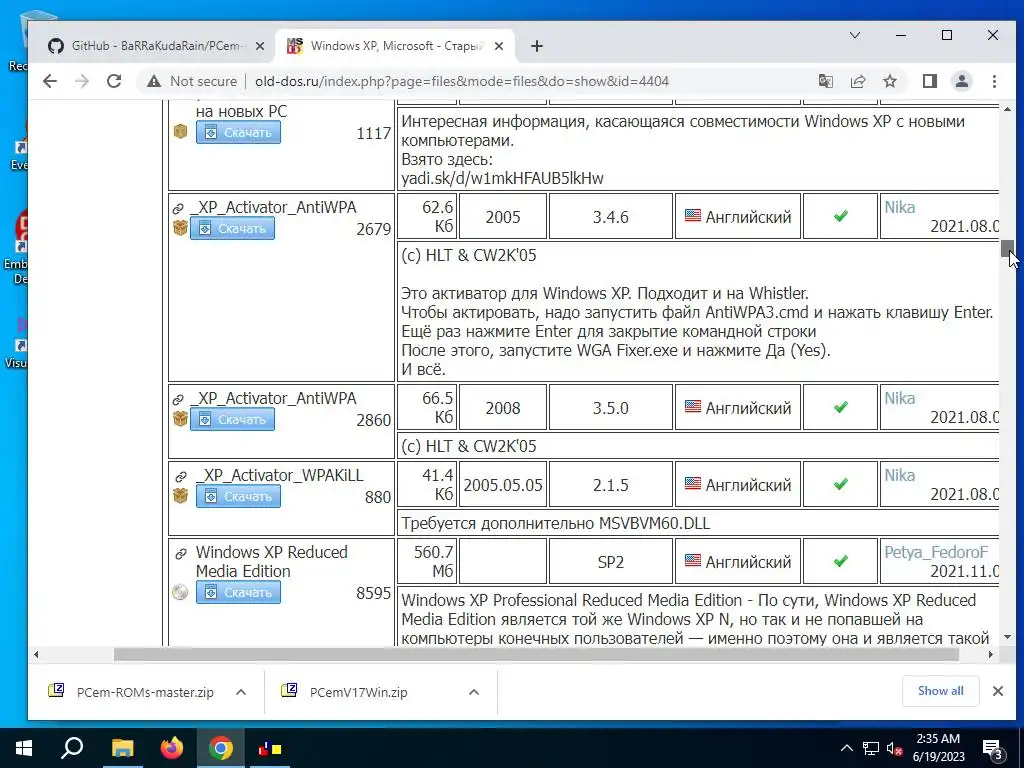Open the Chrome profile icon
This screenshot has height=768, width=1024.
961,81
